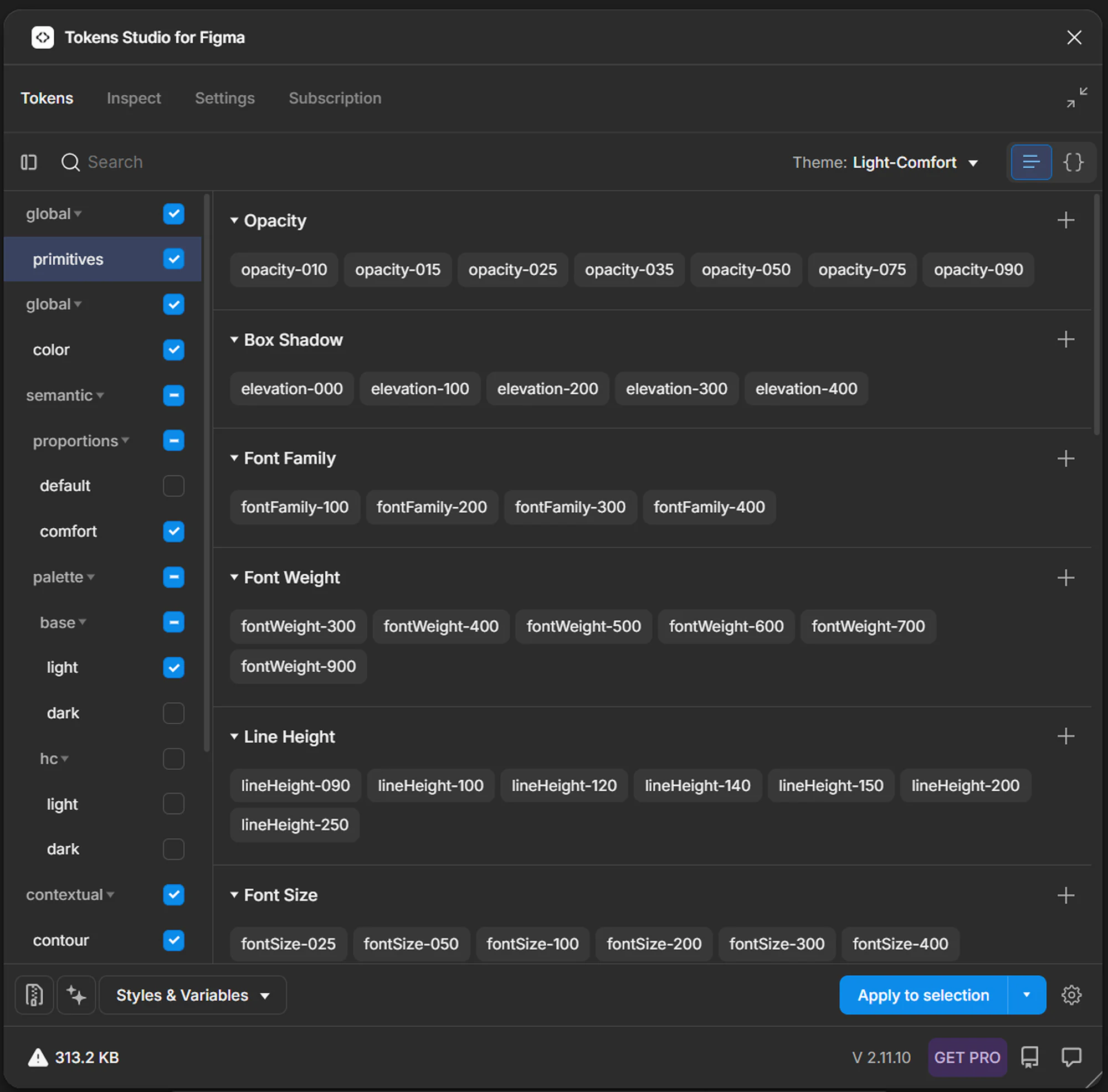Viewport: 1108px width, 1092px height.
Task: Collapse the palette folder
Action: coord(91,577)
